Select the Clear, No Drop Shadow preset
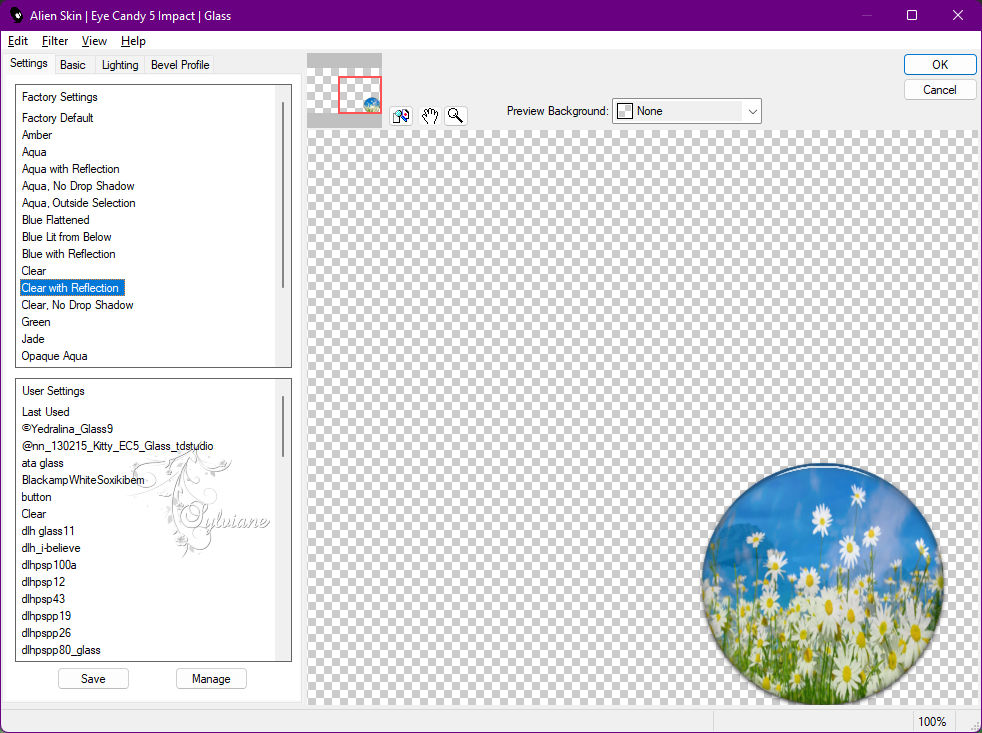This screenshot has width=982, height=733. (x=78, y=304)
